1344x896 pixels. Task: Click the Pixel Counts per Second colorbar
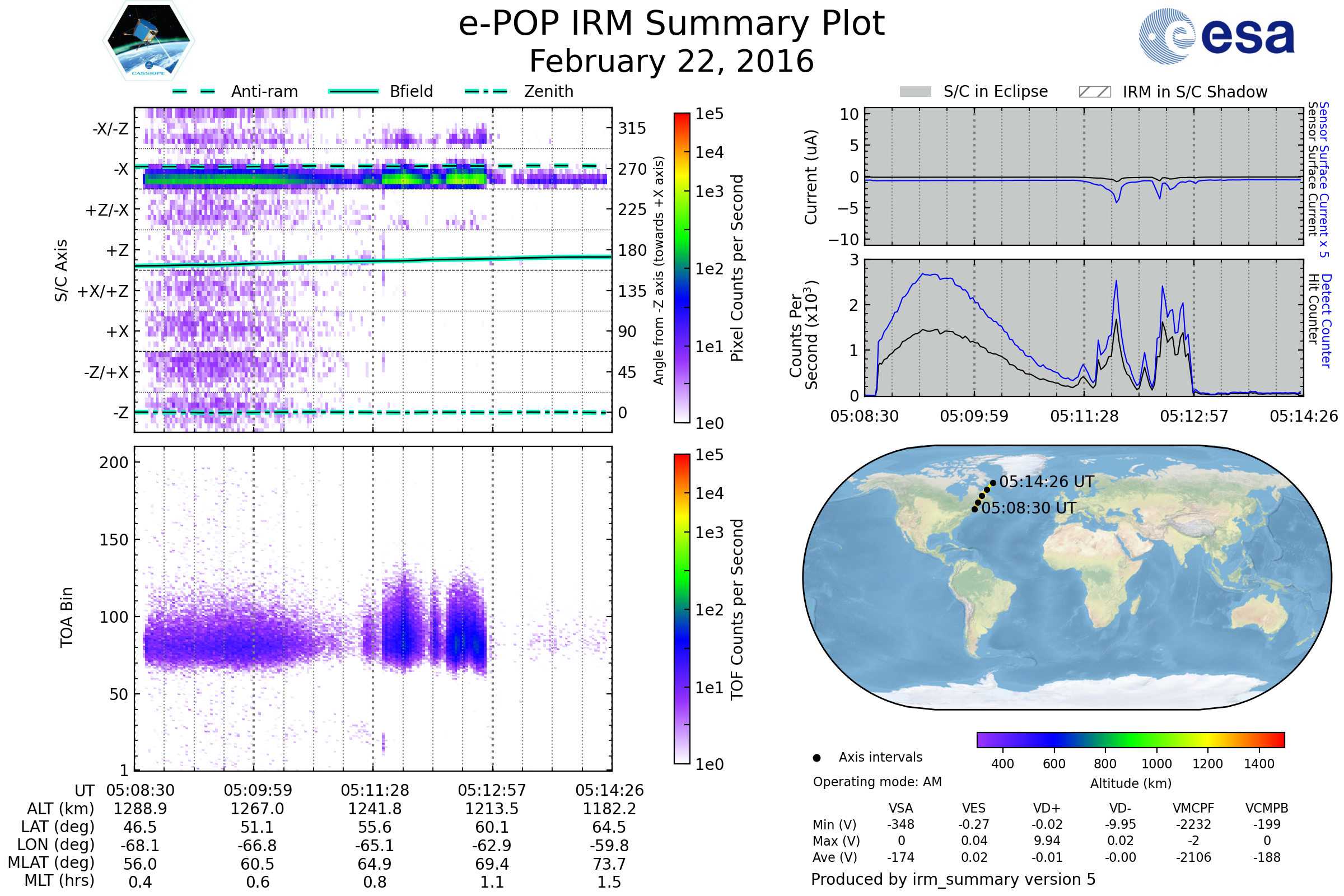click(x=682, y=268)
